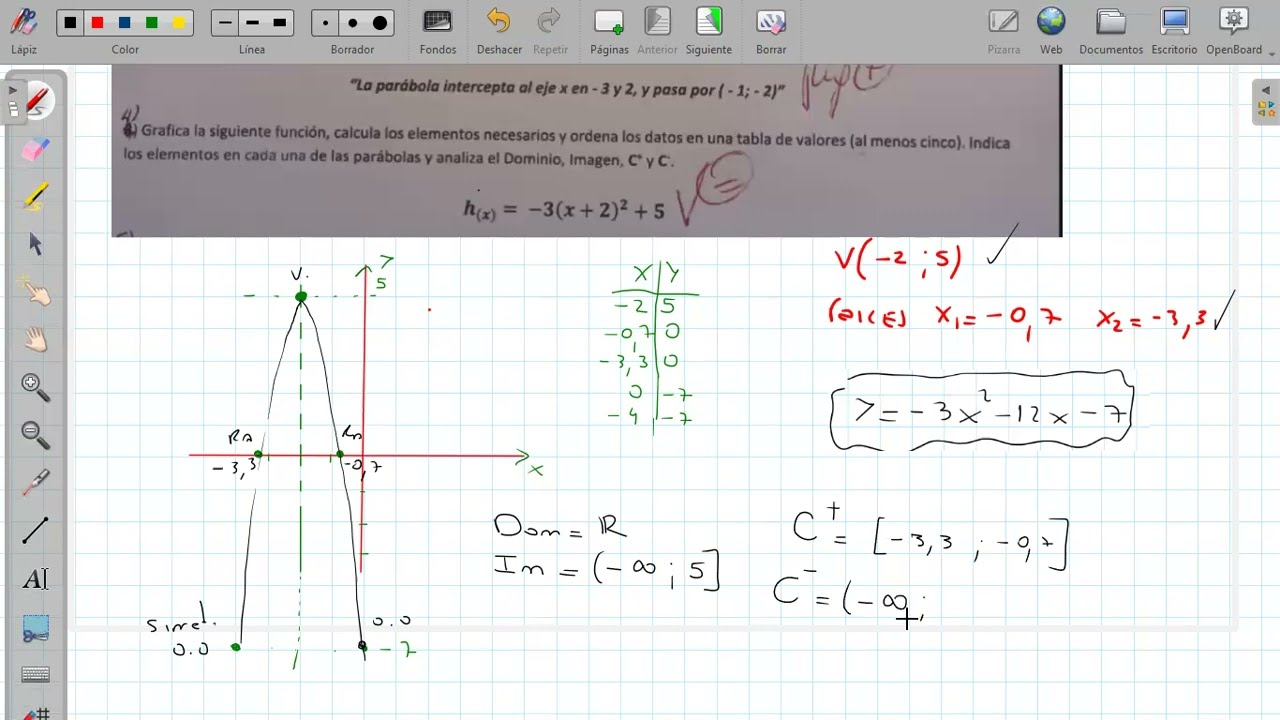Select the capture part of screen tool
This screenshot has width=1280, height=720.
(x=36, y=628)
